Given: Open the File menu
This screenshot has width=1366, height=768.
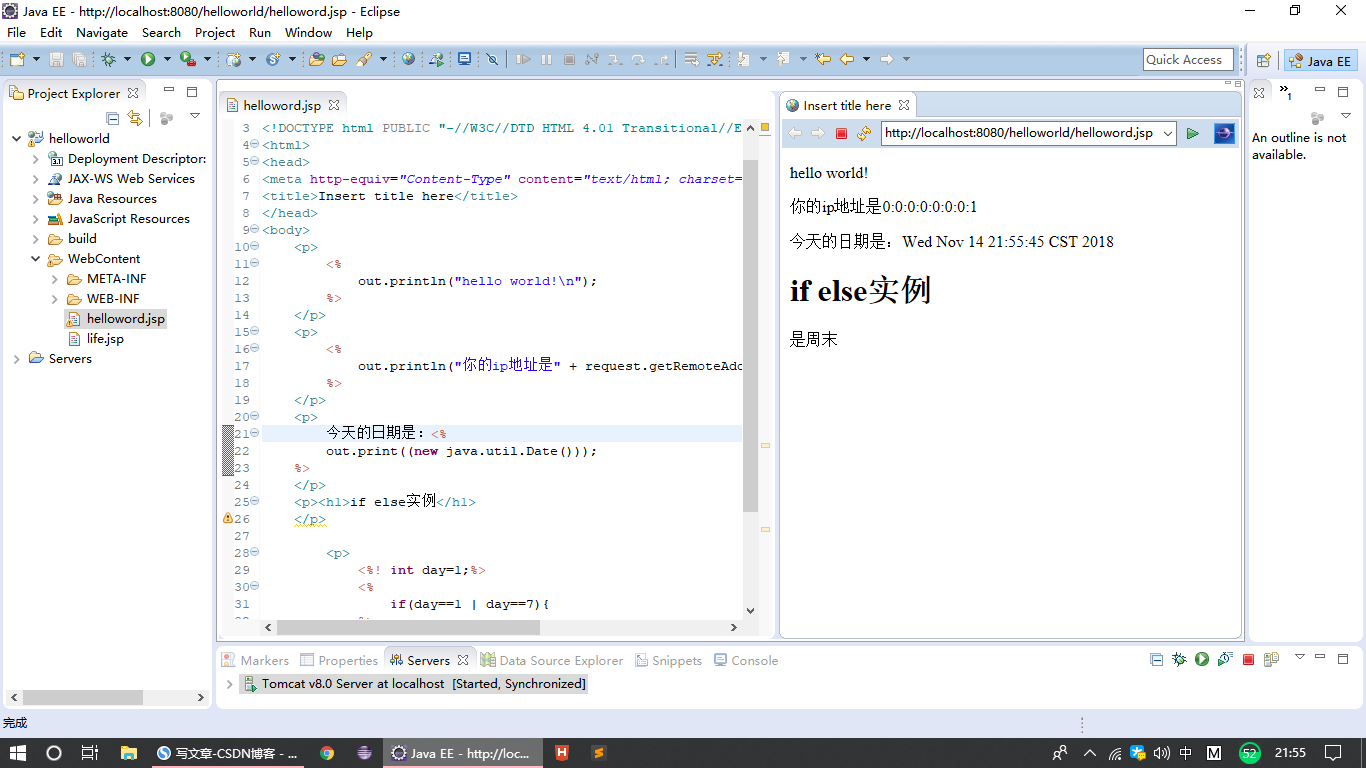Looking at the screenshot, I should pos(16,32).
